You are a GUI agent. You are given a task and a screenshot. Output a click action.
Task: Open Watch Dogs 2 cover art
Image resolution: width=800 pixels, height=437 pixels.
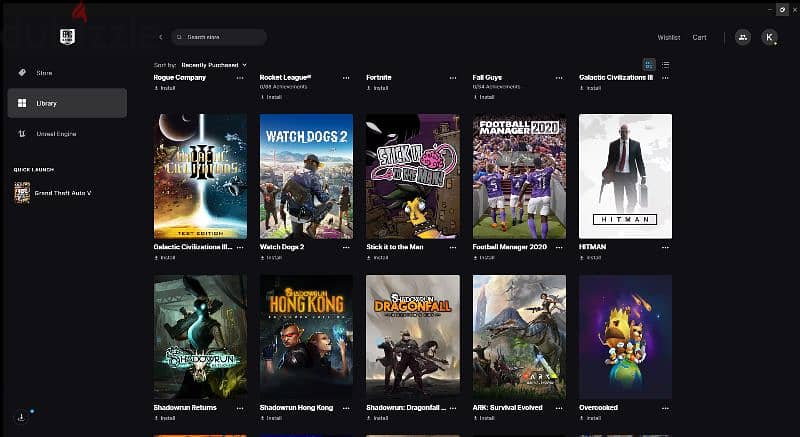(x=306, y=176)
